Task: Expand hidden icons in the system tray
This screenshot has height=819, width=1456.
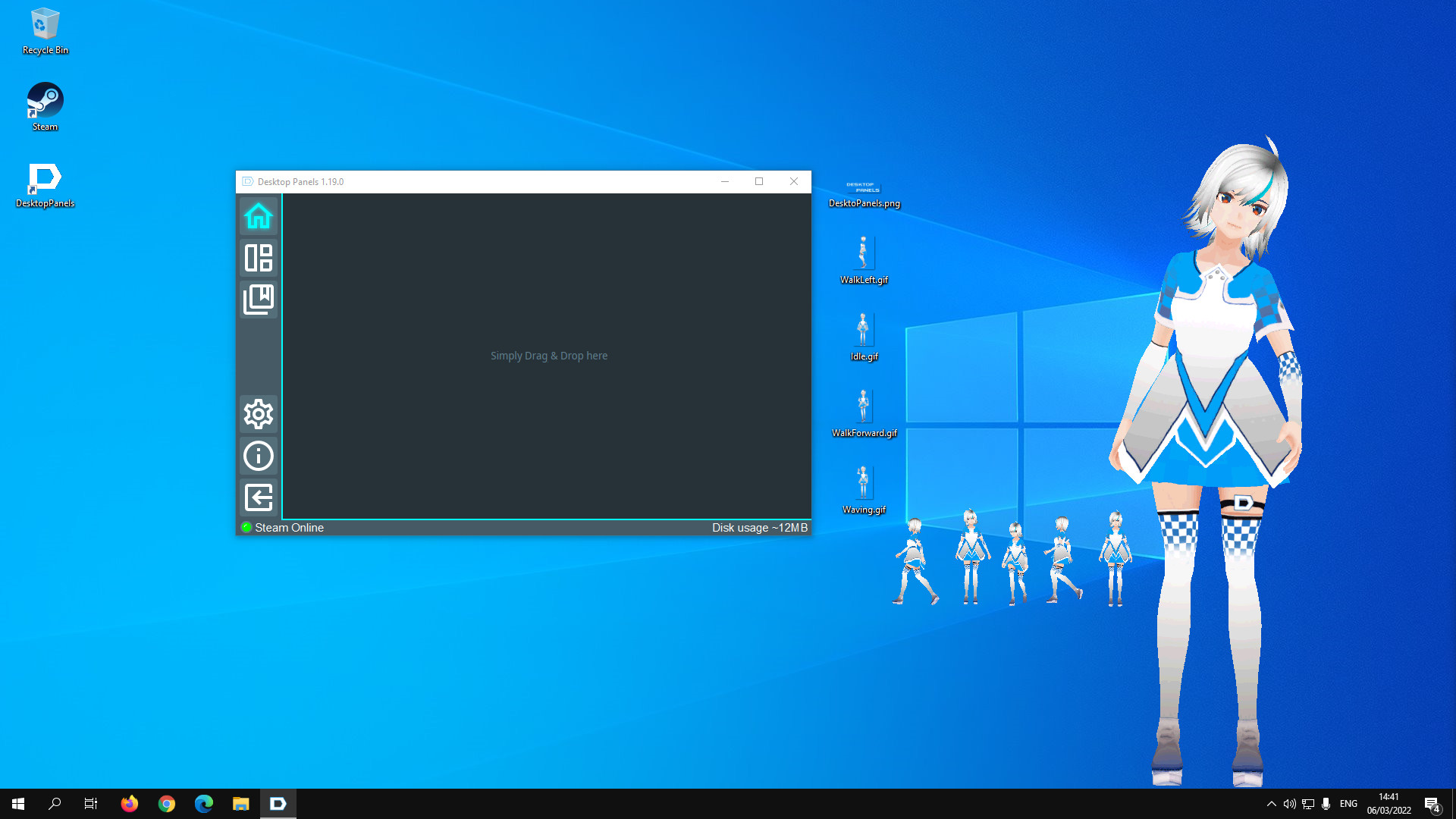Action: [1272, 803]
